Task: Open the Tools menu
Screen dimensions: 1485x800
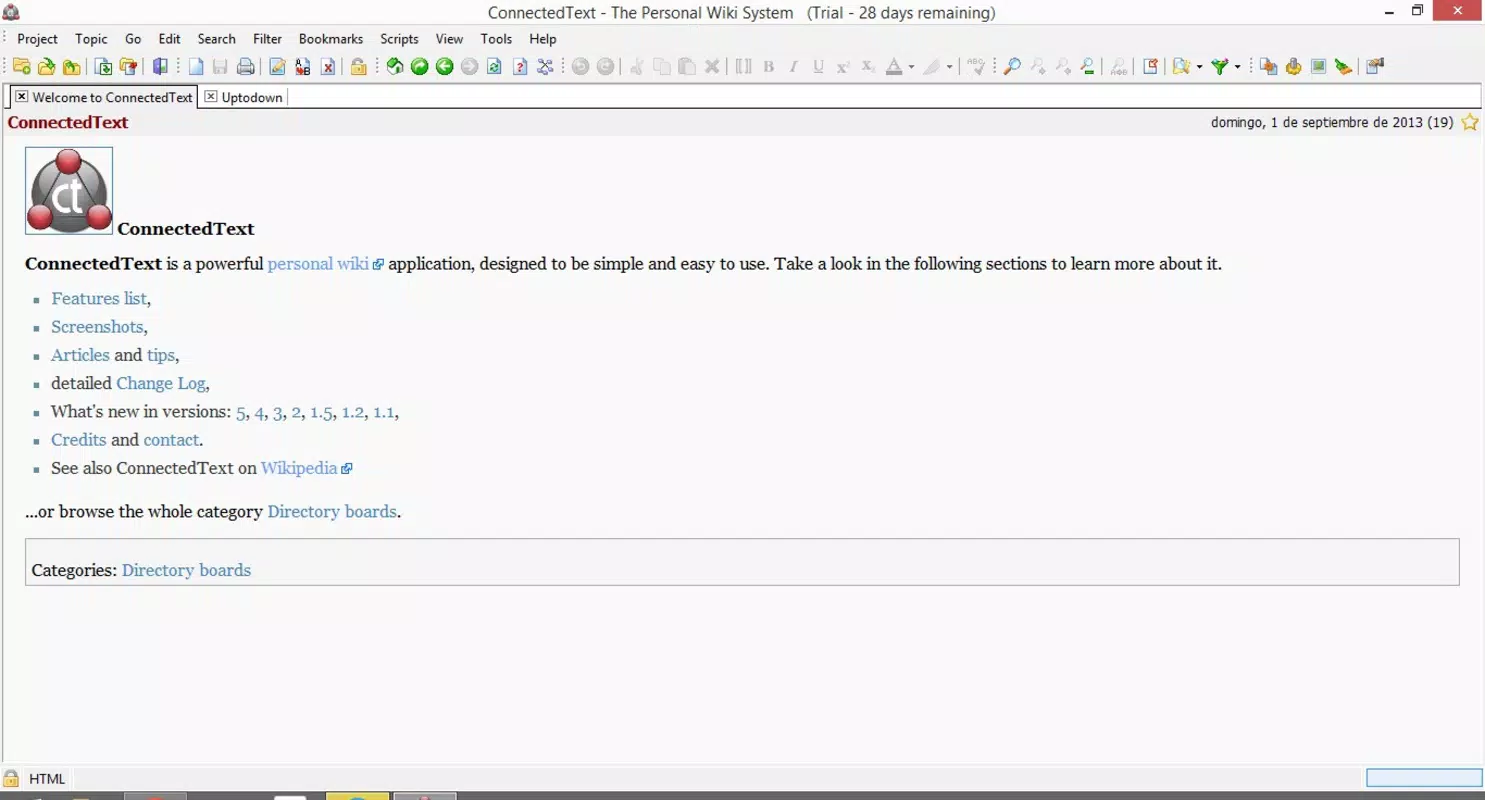Action: 496,39
